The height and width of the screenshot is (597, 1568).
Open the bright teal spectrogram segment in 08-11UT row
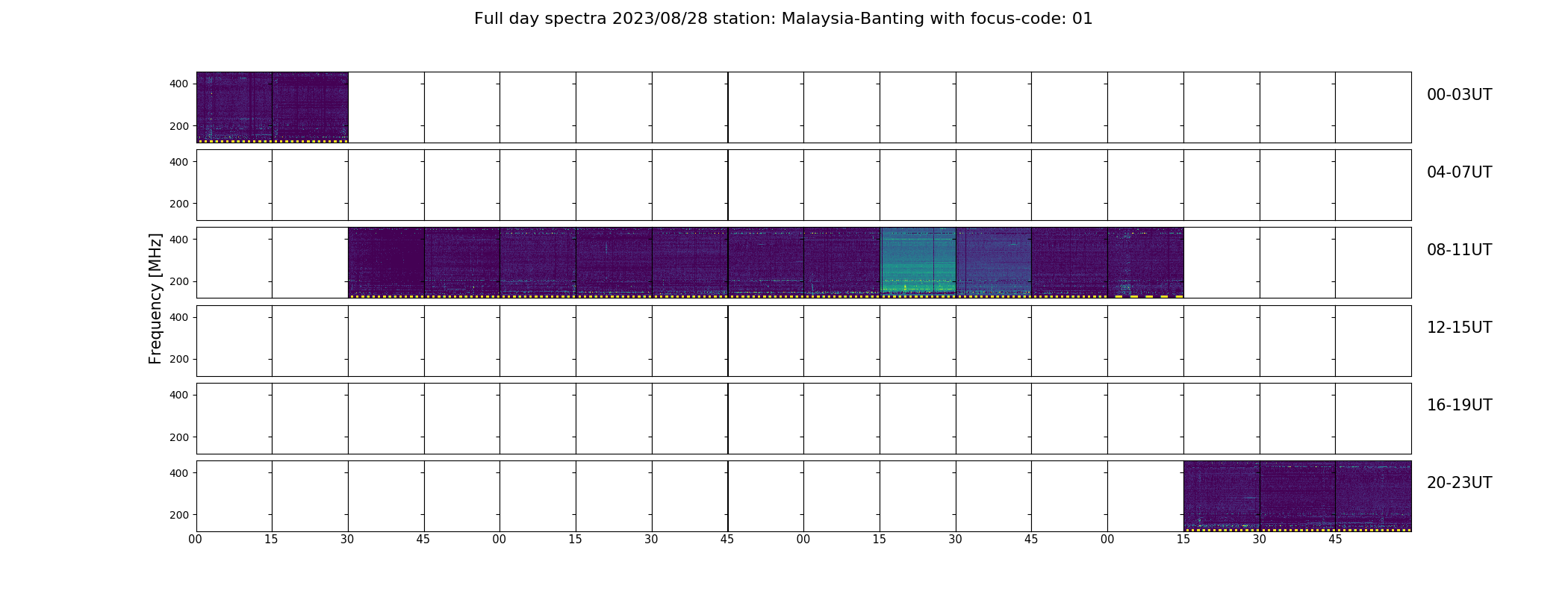coord(918,263)
